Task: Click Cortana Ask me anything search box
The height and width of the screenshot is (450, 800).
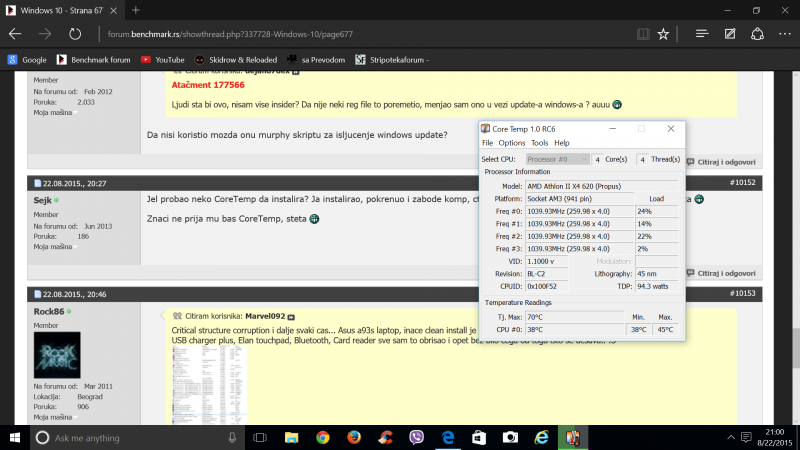Action: [138, 438]
